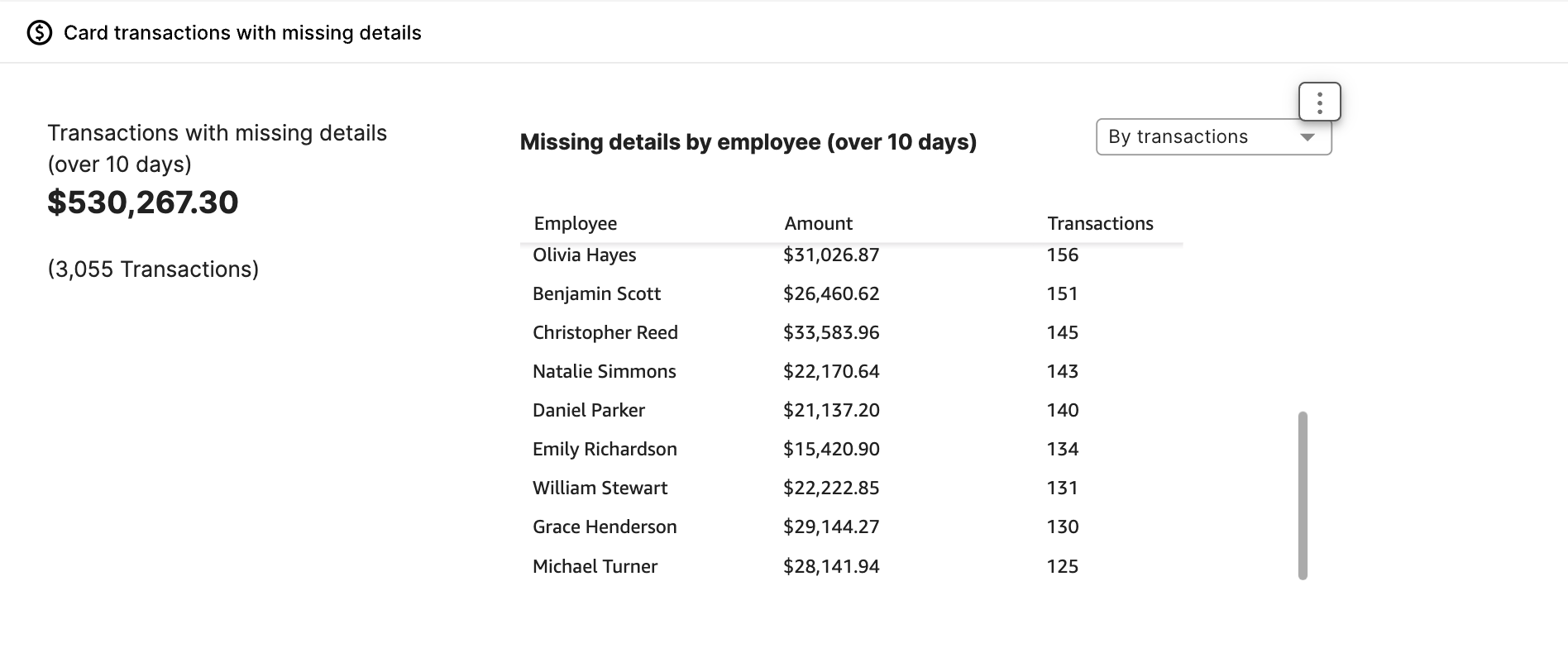Sort table by the Amount column header
The image size is (1568, 648).
tap(818, 223)
